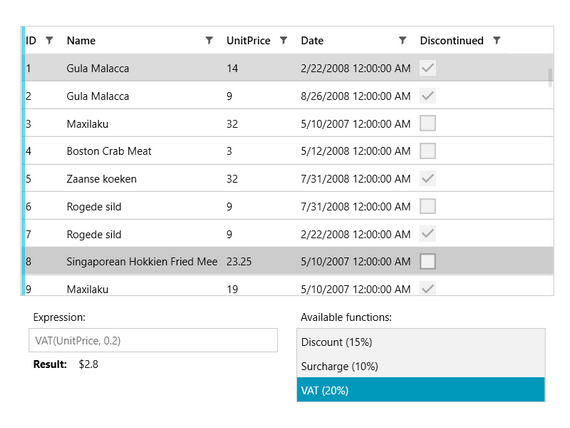Select the Boston Crab Meat name cell
Viewport: 570px width, 428px height.
pyautogui.click(x=109, y=151)
